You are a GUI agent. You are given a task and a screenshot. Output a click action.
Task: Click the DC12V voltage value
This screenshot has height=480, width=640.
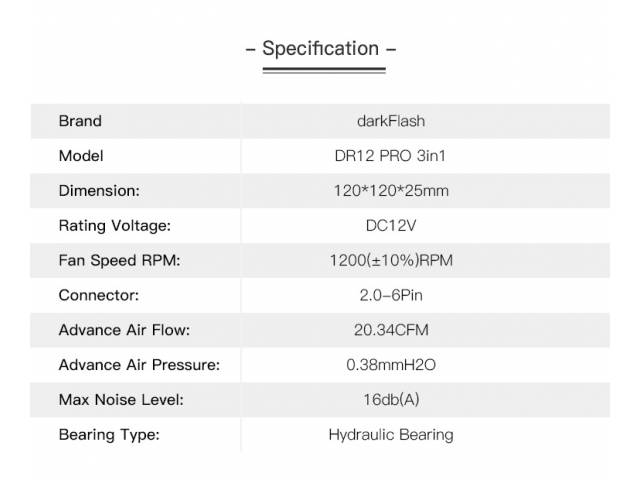391,225
